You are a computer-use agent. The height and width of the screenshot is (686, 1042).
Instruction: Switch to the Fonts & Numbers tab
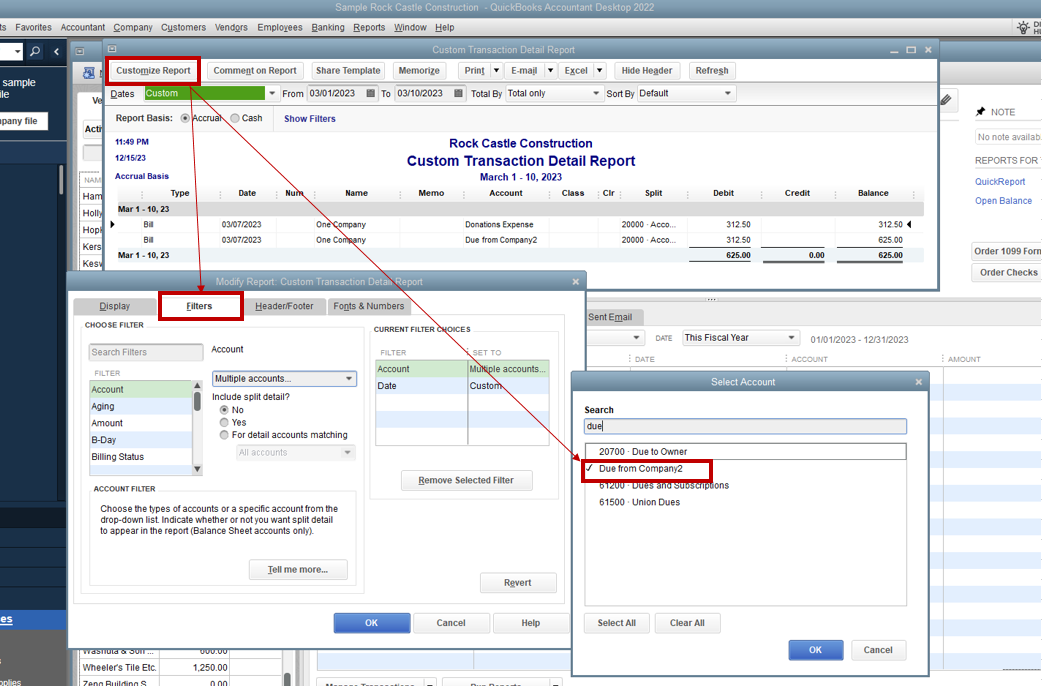pos(368,306)
